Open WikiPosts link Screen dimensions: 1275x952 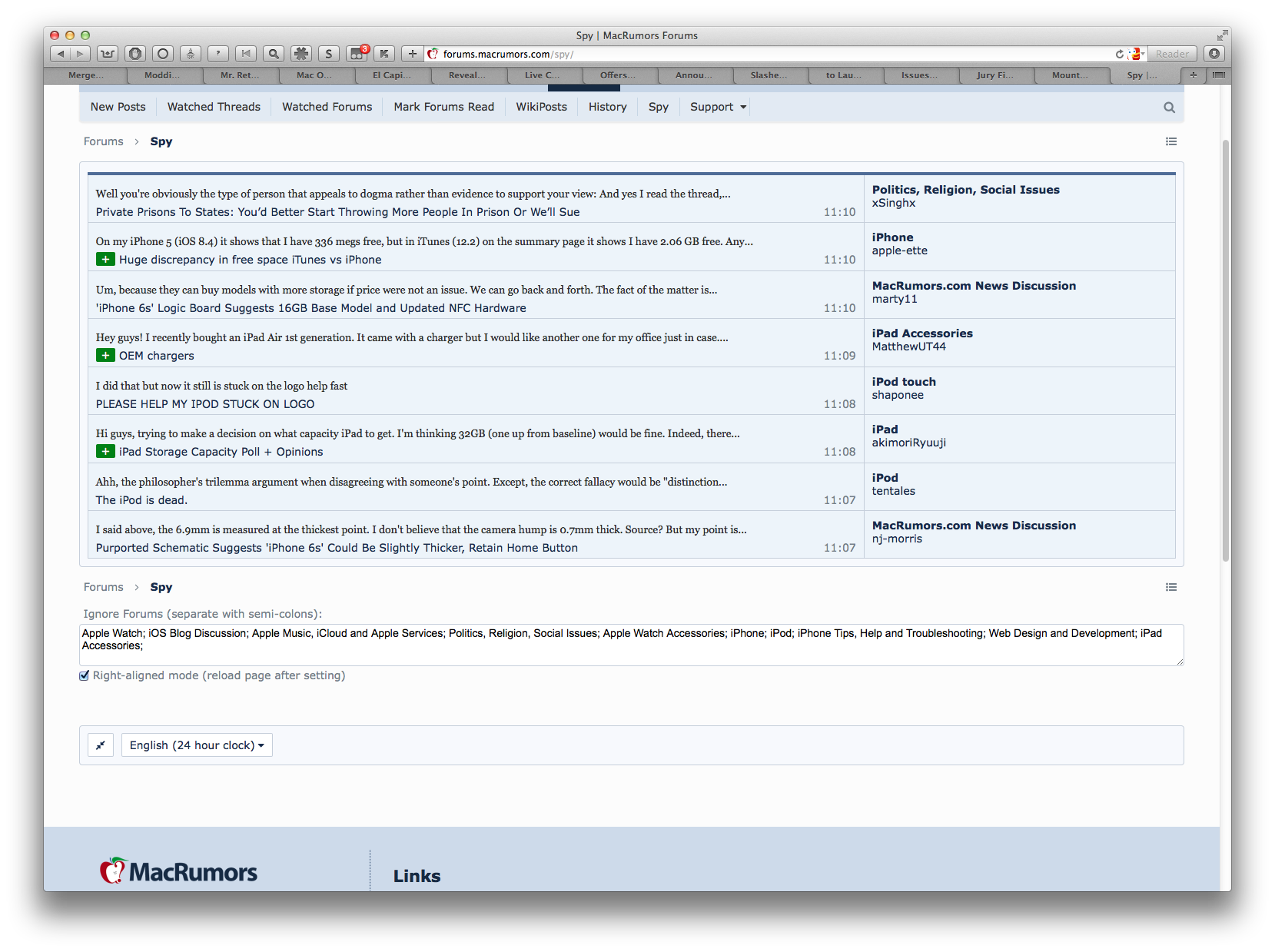tap(542, 108)
